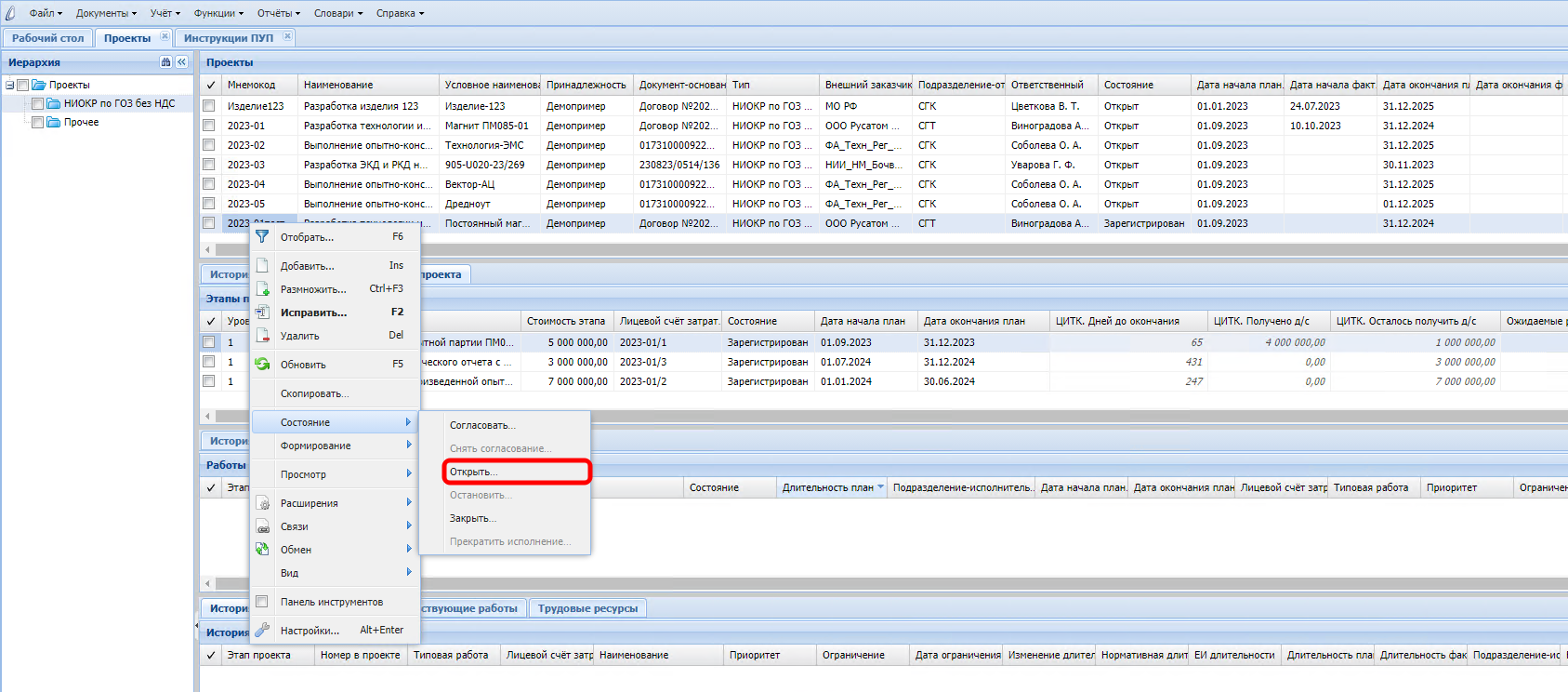Click the binoculars search icon in Иерархия
This screenshot has height=692, width=1568.
pos(165,62)
